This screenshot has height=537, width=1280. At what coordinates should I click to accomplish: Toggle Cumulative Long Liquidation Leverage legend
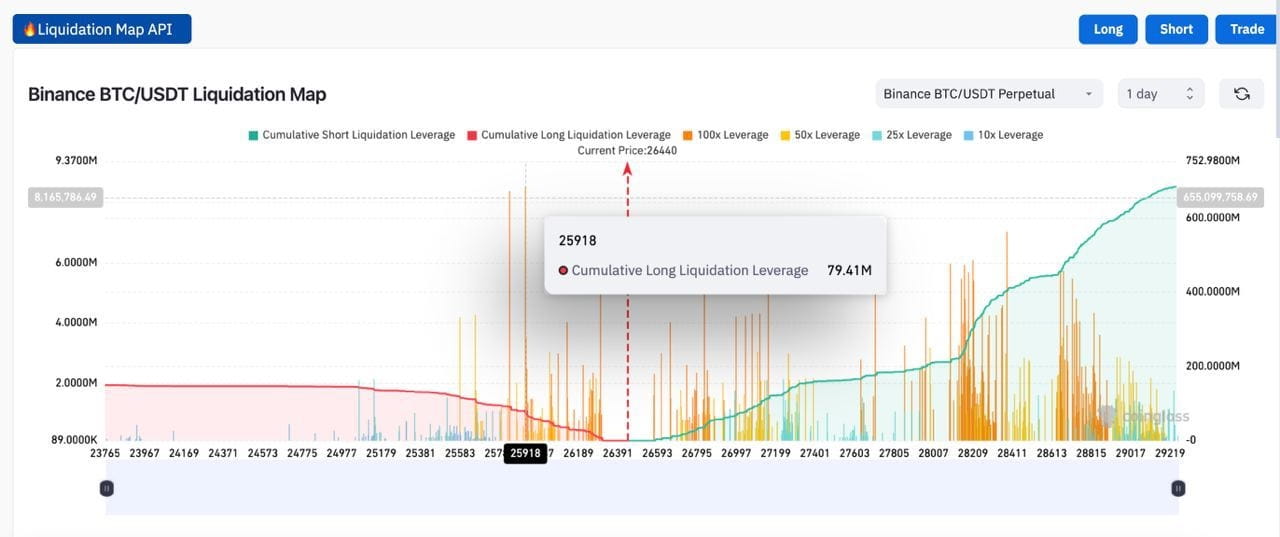click(x=569, y=135)
